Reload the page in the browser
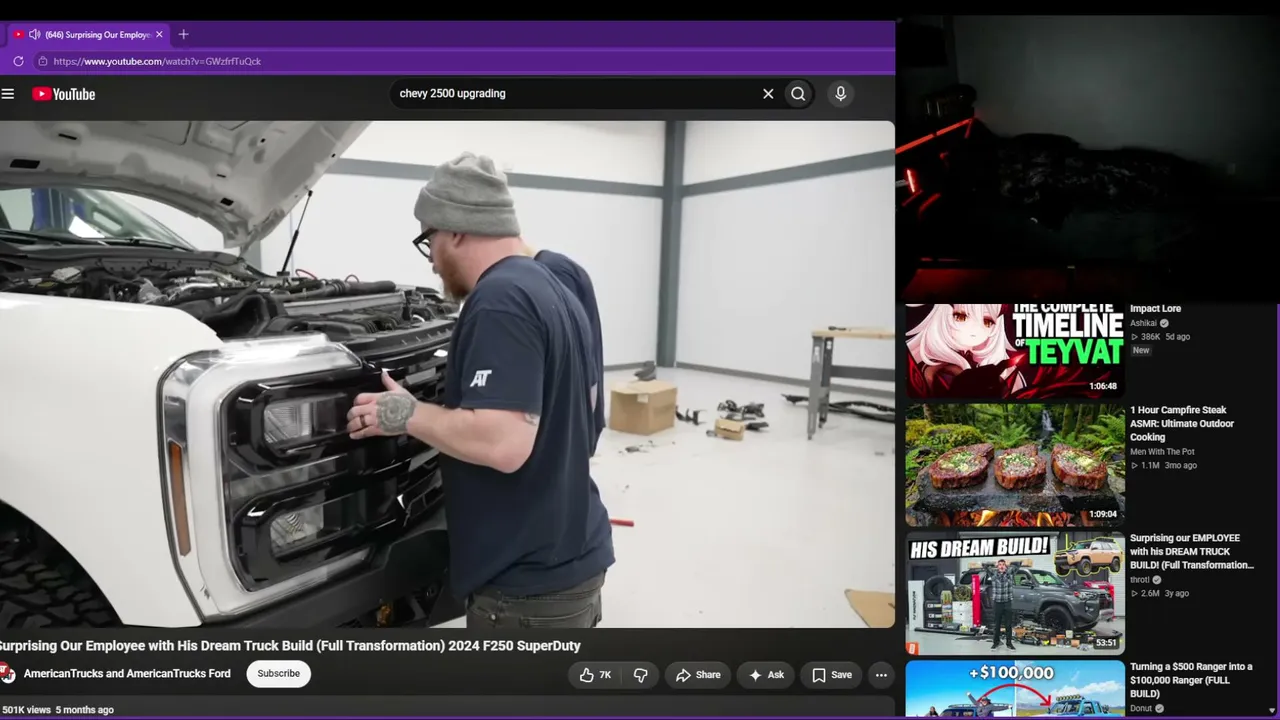 tap(18, 61)
